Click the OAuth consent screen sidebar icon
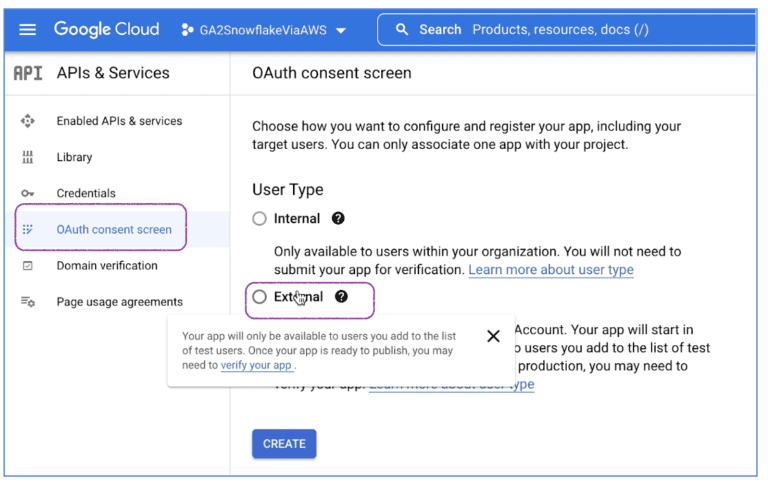Screen dimensions: 768x485 (x=27, y=229)
